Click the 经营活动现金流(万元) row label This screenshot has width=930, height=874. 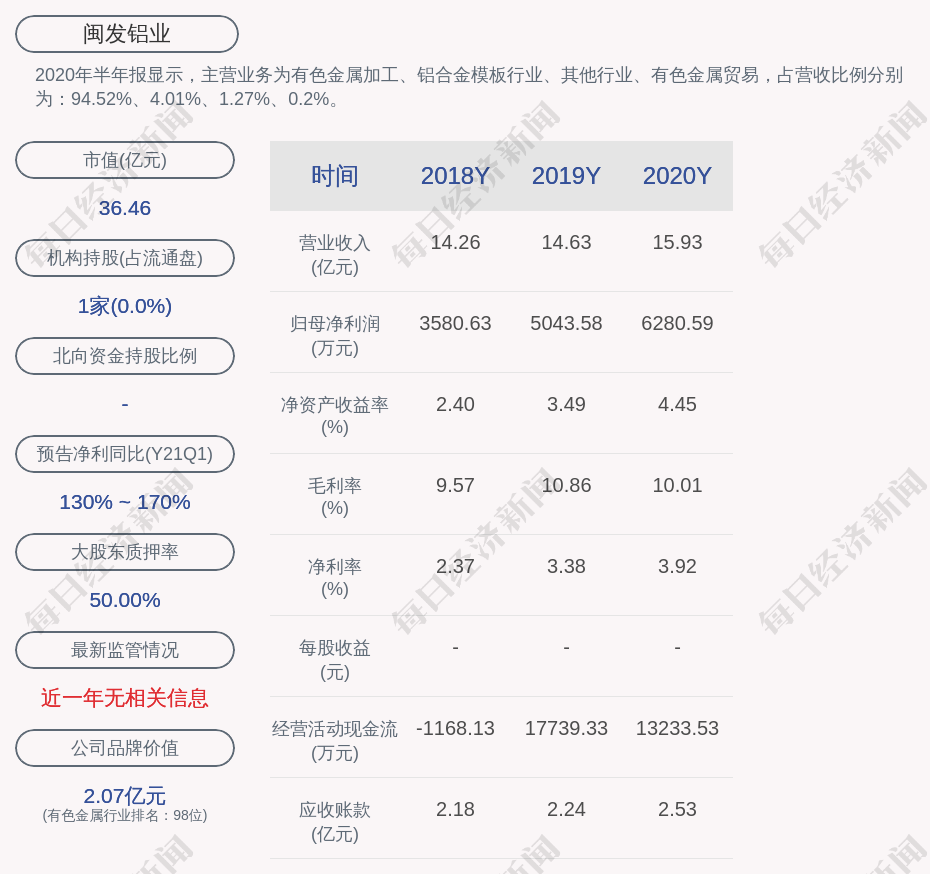tap(335, 741)
